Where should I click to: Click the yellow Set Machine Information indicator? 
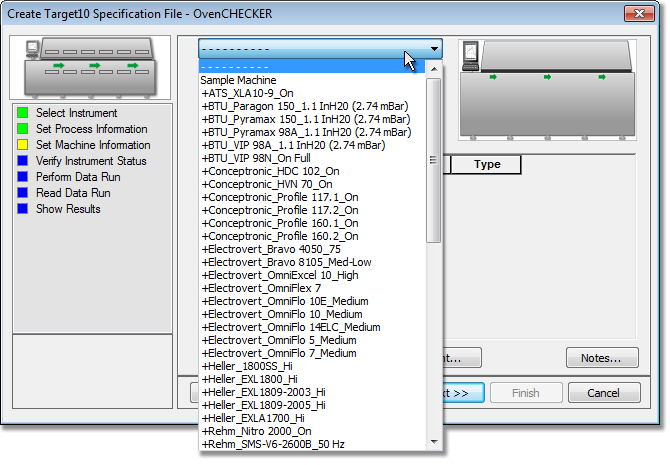point(23,145)
